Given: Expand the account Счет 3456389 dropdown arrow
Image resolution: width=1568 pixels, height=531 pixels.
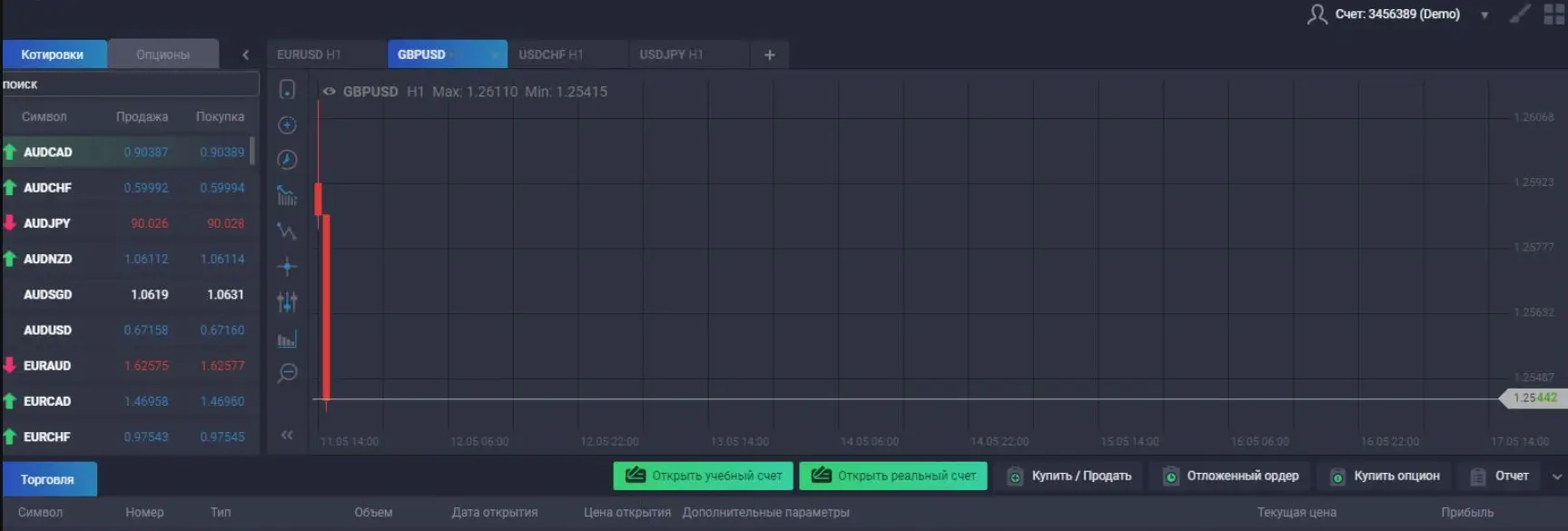Looking at the screenshot, I should point(1484,15).
